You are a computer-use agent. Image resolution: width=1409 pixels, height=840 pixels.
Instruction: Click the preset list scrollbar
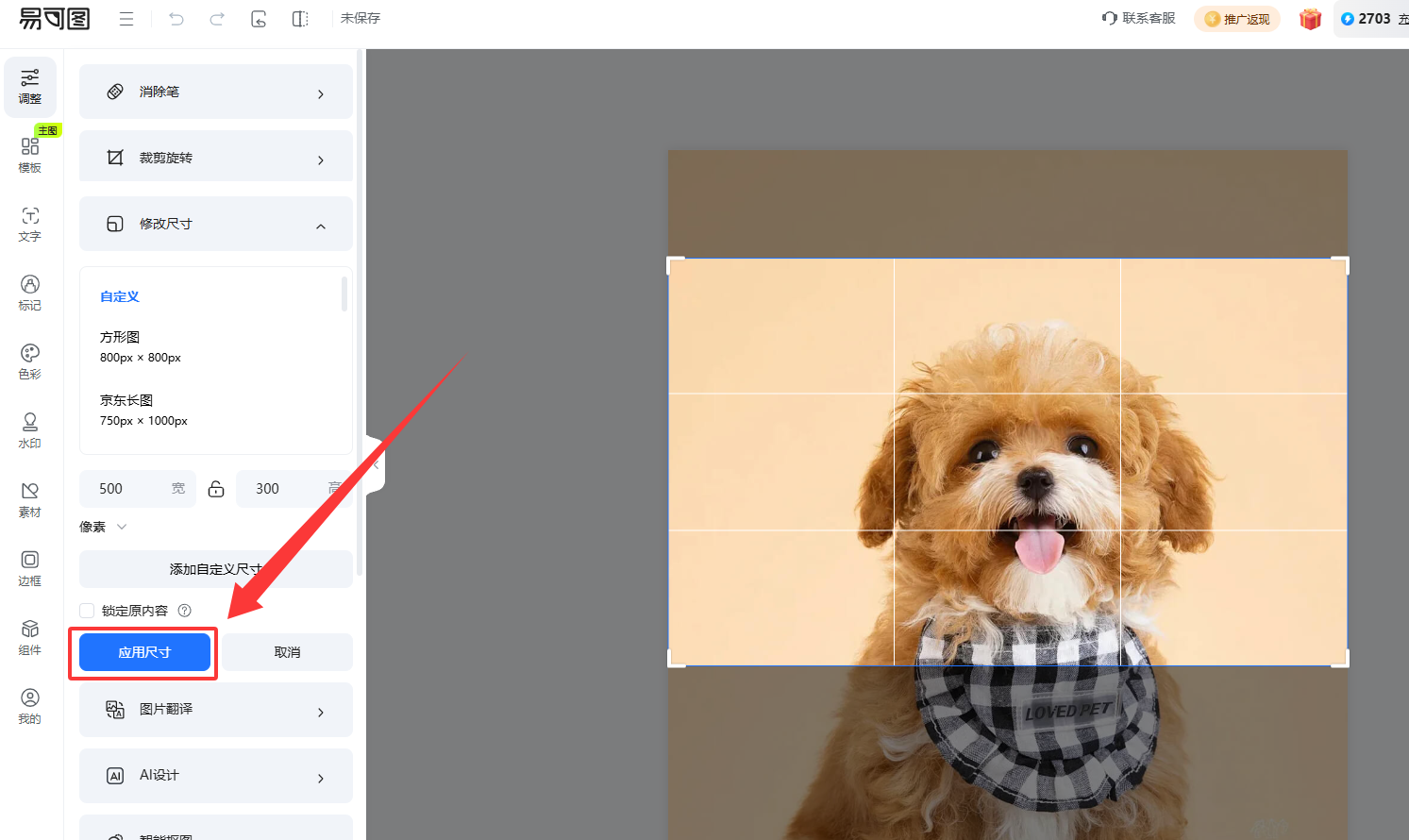tap(344, 294)
